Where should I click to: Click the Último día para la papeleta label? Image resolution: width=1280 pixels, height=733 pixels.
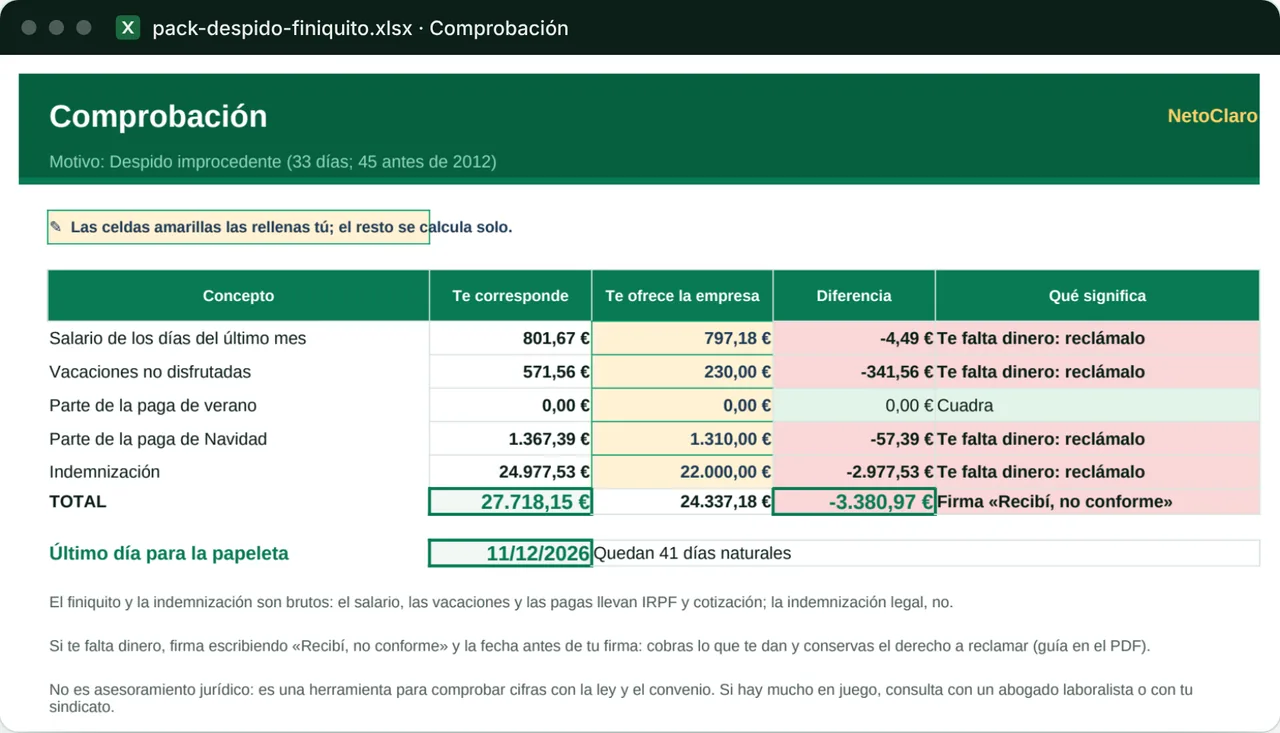(169, 553)
